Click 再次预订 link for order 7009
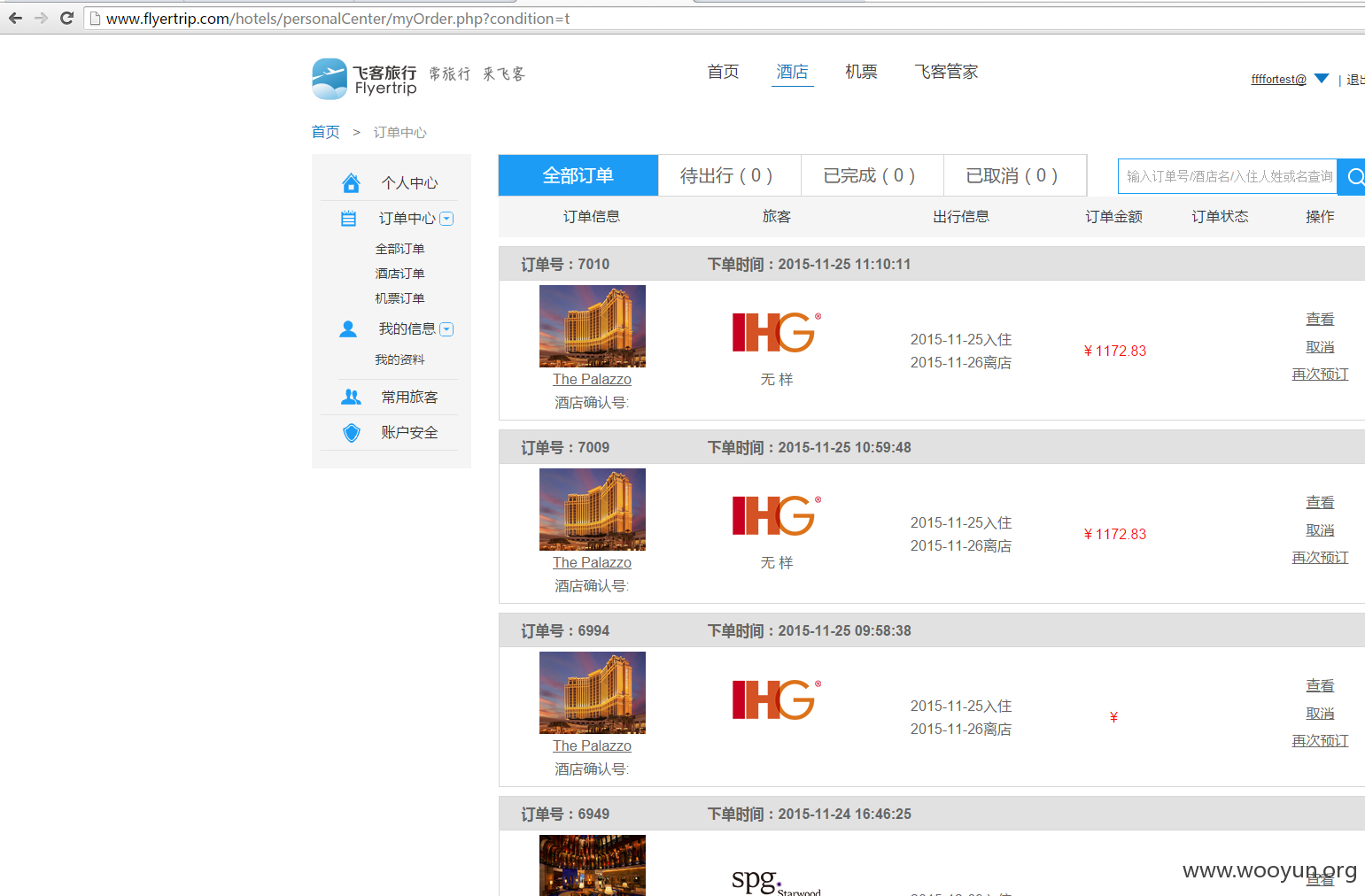The image size is (1365, 896). [x=1320, y=558]
